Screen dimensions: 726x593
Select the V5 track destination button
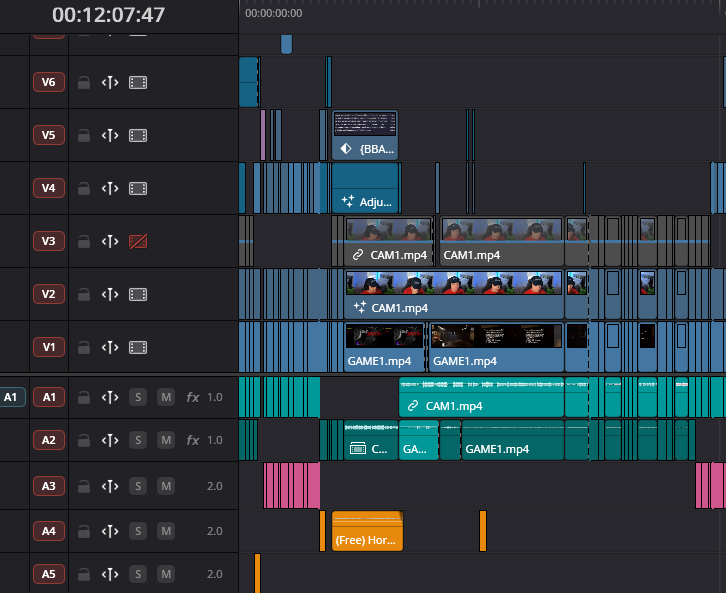[49, 135]
